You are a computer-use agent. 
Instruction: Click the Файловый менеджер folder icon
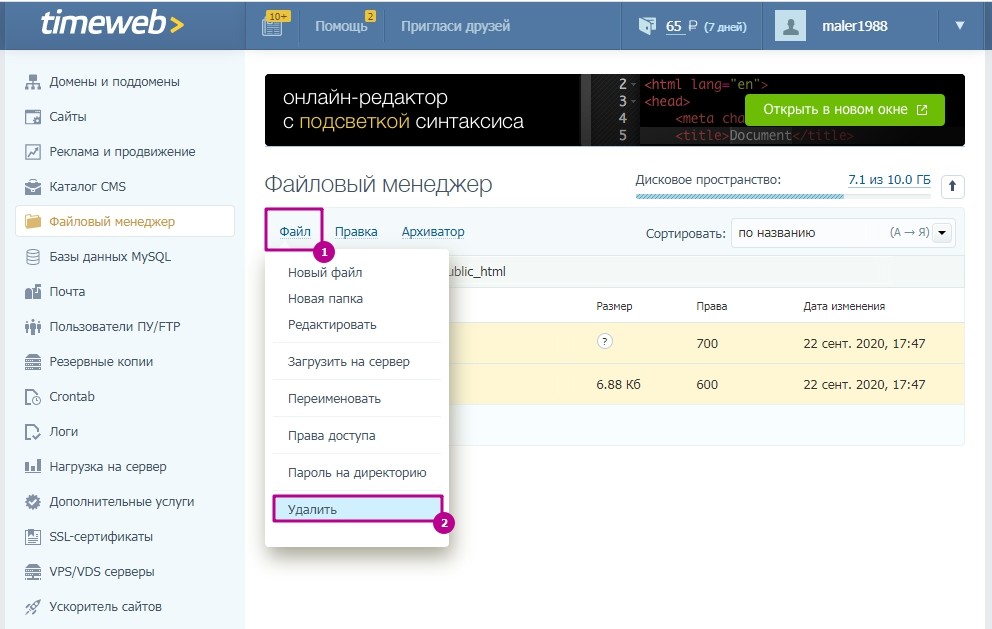pos(32,221)
